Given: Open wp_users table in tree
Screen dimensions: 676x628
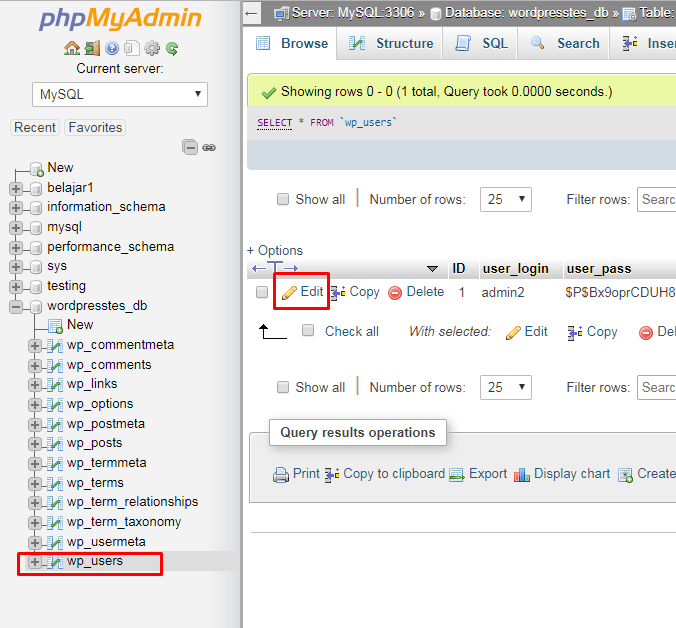Looking at the screenshot, I should click(x=95, y=561).
